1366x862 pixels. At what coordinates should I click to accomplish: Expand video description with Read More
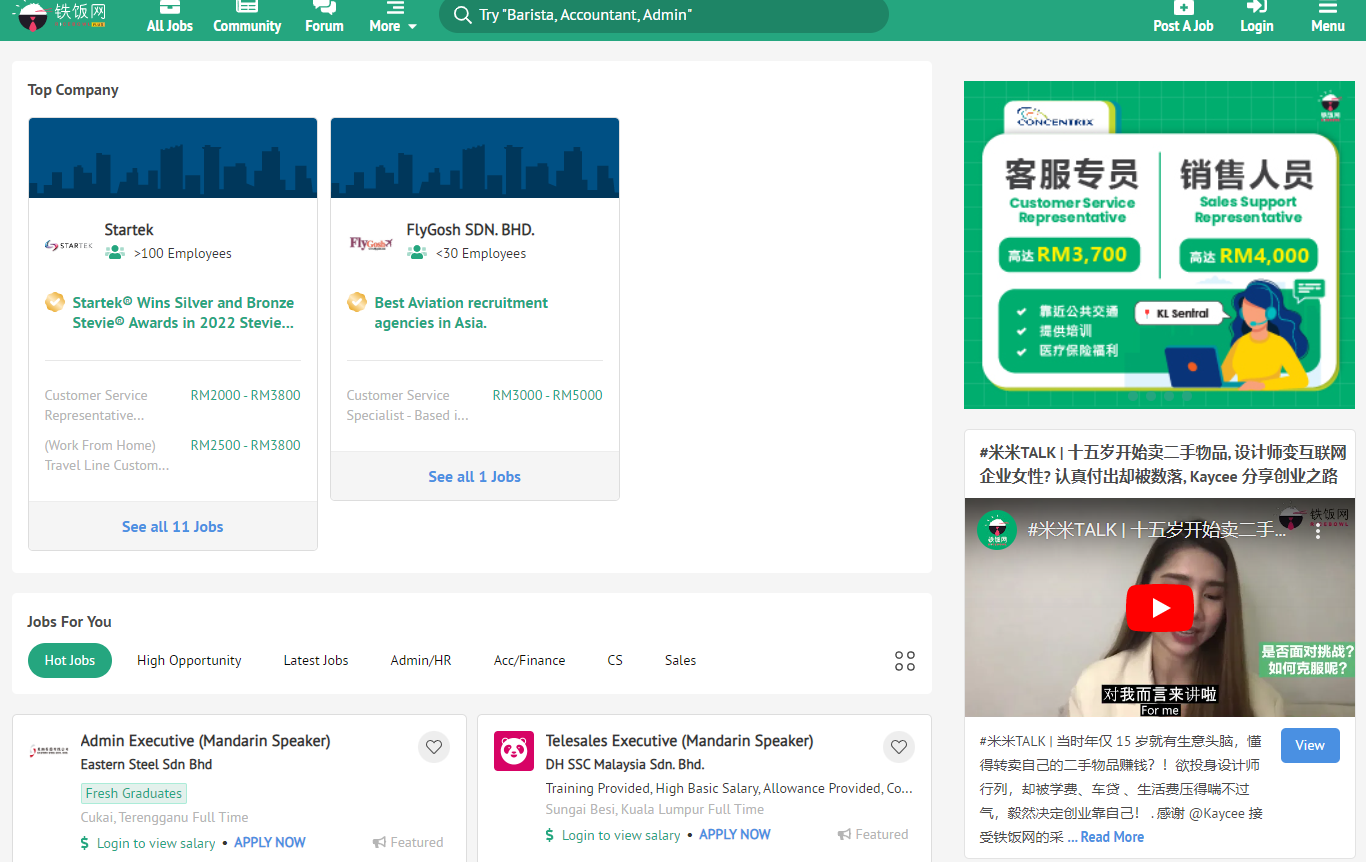(x=1111, y=837)
